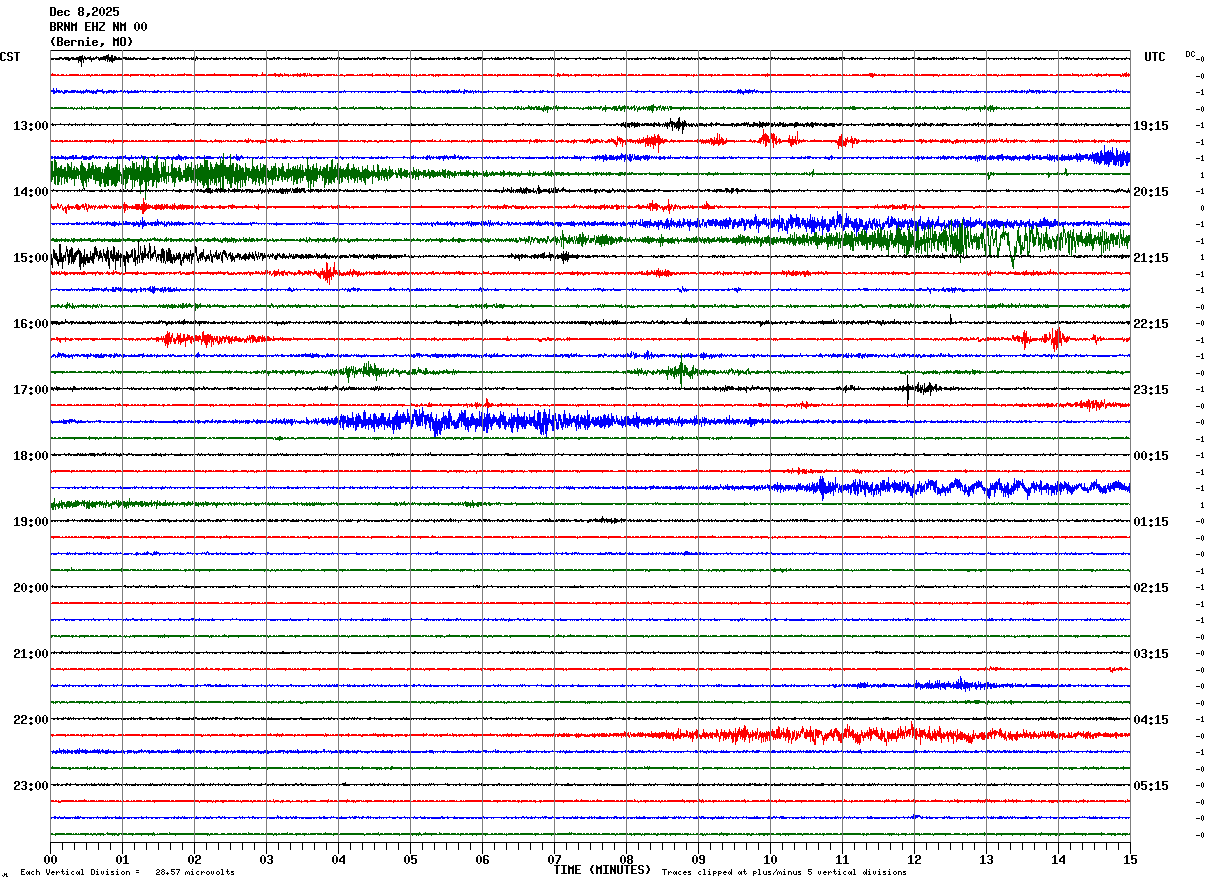Click minute tick label 08 on time axis

pos(626,860)
